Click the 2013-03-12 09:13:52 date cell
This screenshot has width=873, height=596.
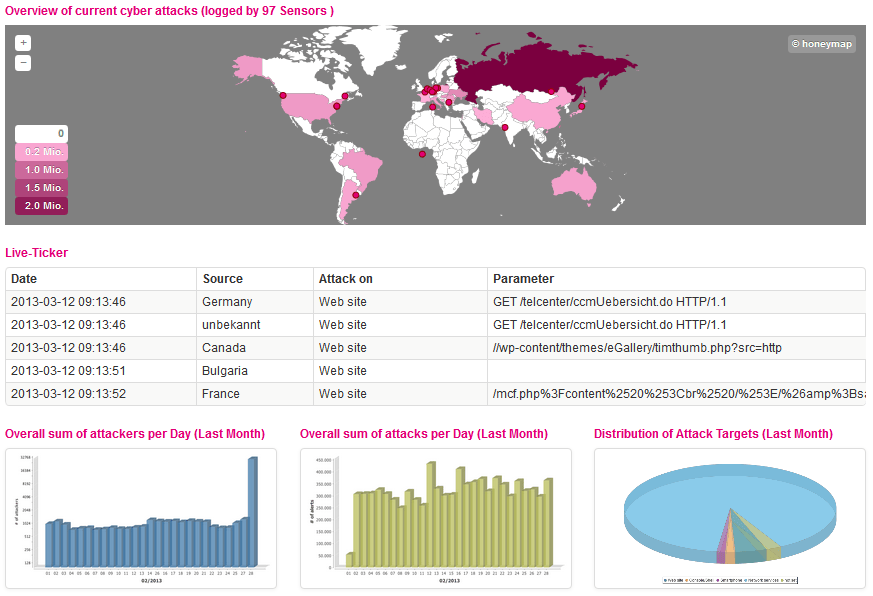coord(101,394)
